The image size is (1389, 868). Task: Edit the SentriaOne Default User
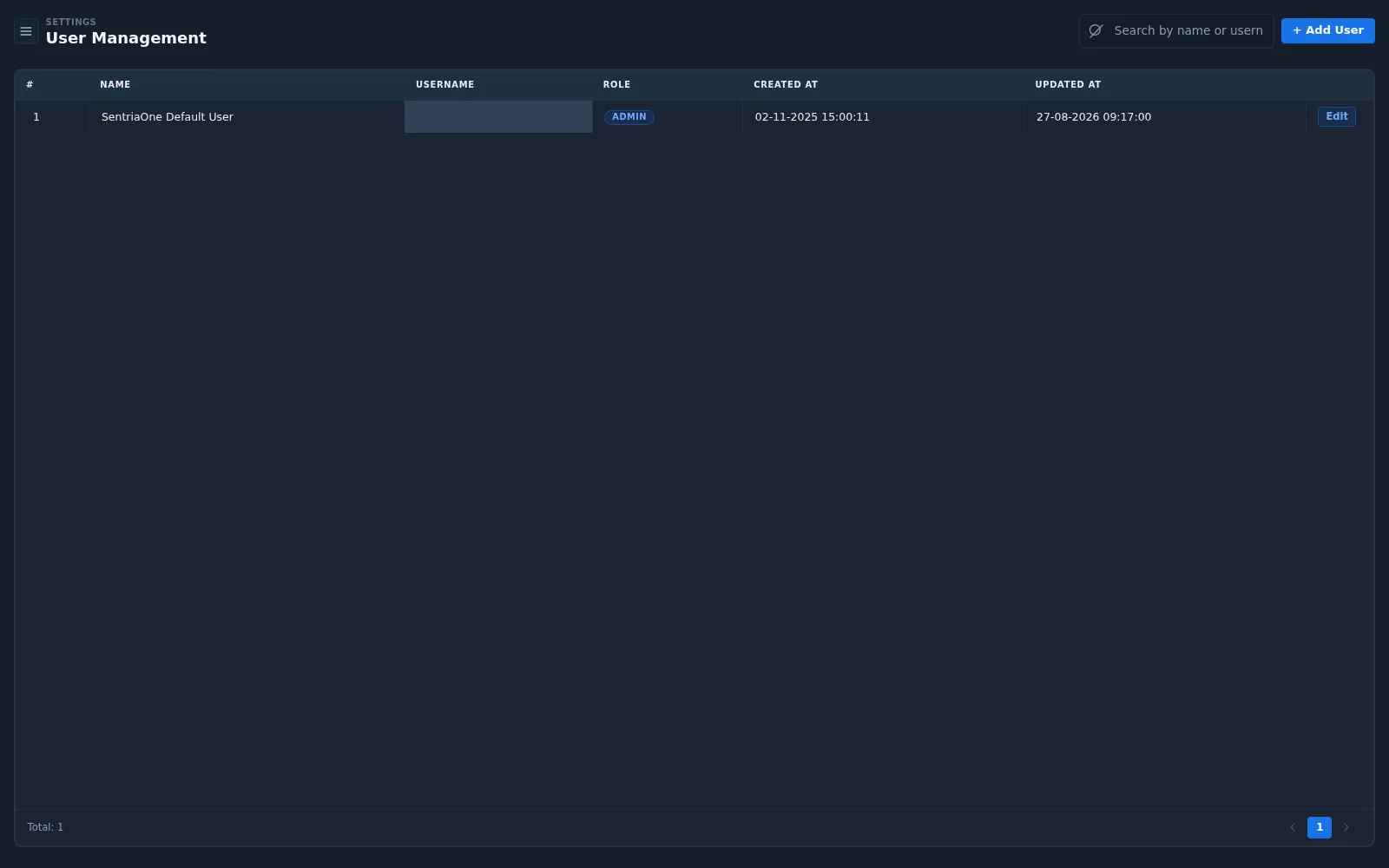coord(1336,116)
